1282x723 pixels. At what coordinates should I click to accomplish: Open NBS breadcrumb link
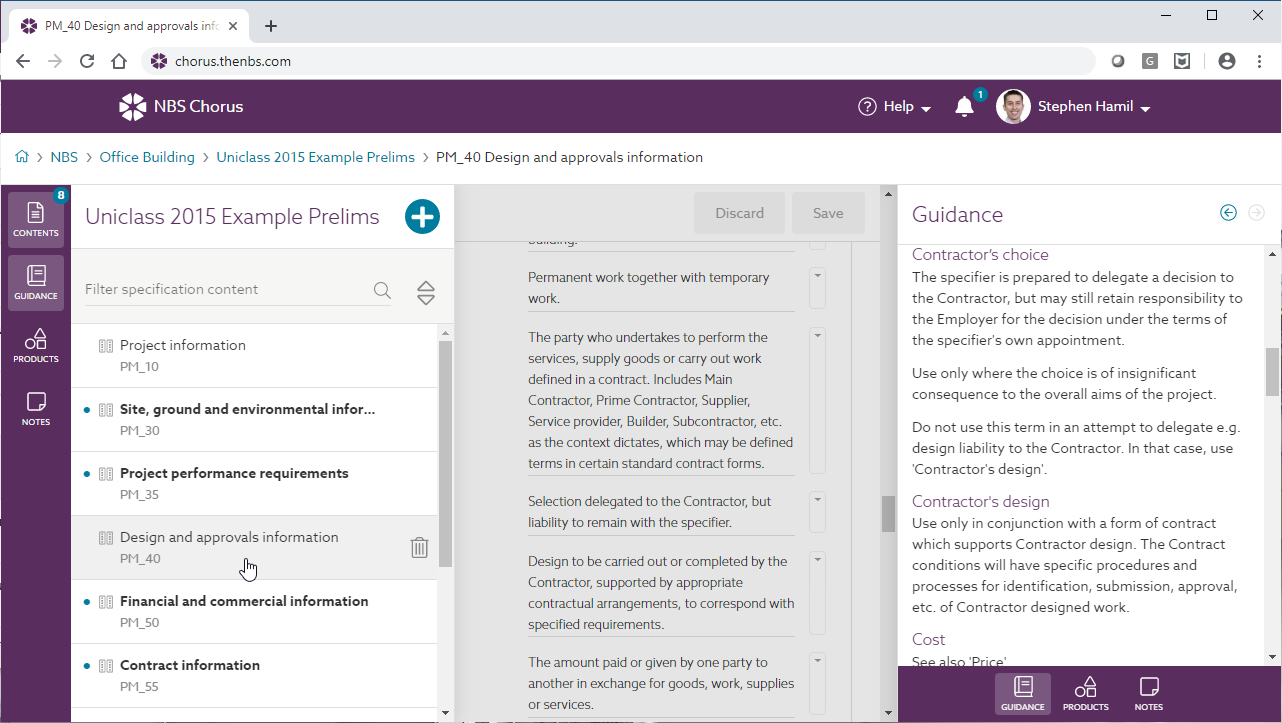[x=64, y=157]
